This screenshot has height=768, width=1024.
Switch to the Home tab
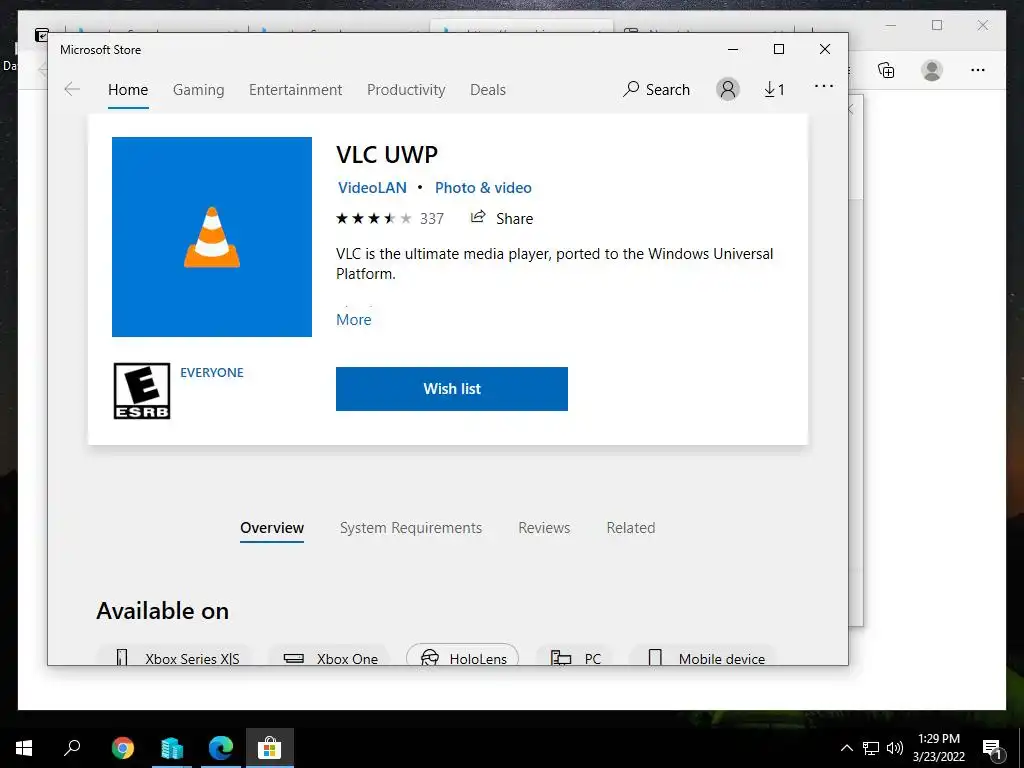128,89
